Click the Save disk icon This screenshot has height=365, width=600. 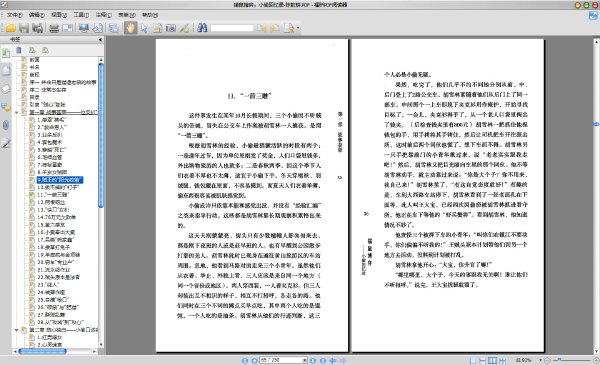[24, 28]
